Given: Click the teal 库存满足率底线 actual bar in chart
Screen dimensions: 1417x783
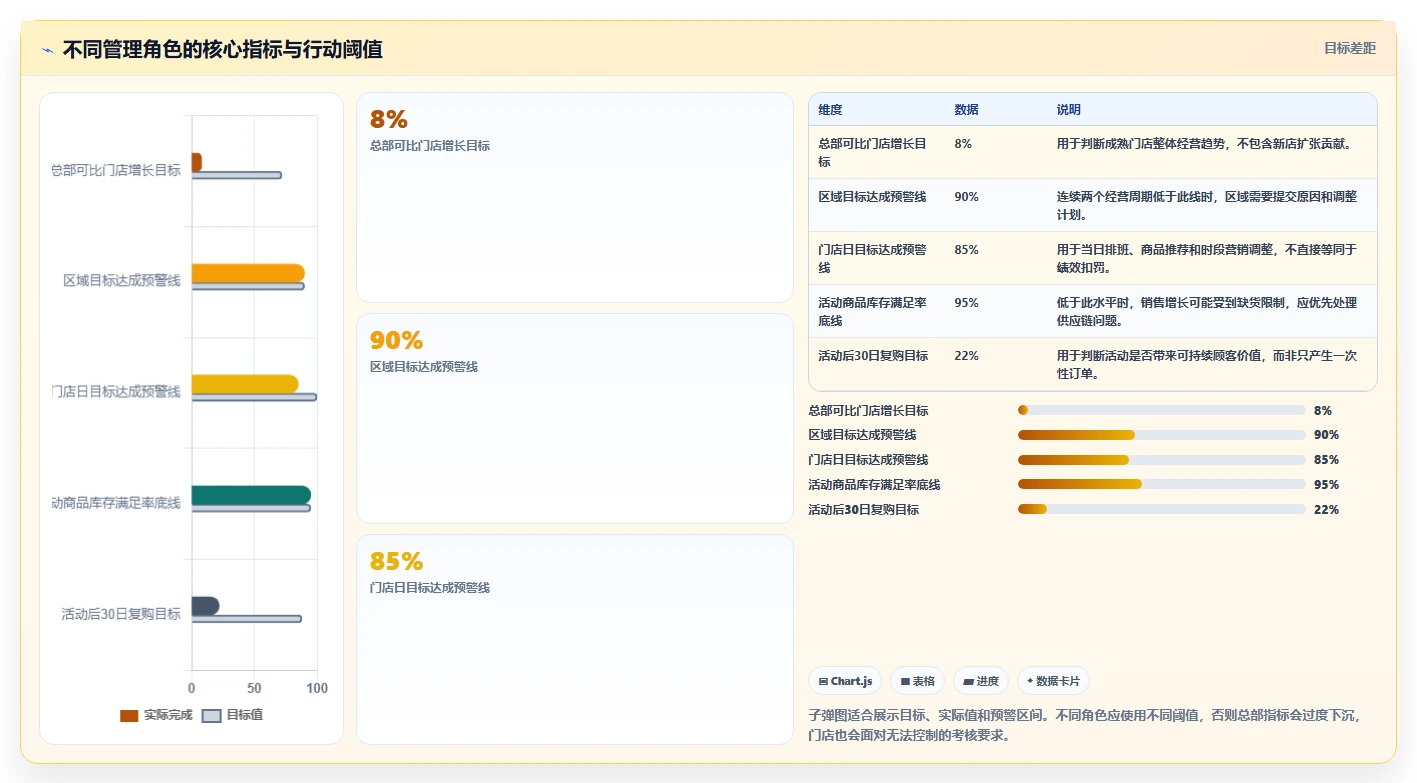Looking at the screenshot, I should (251, 495).
